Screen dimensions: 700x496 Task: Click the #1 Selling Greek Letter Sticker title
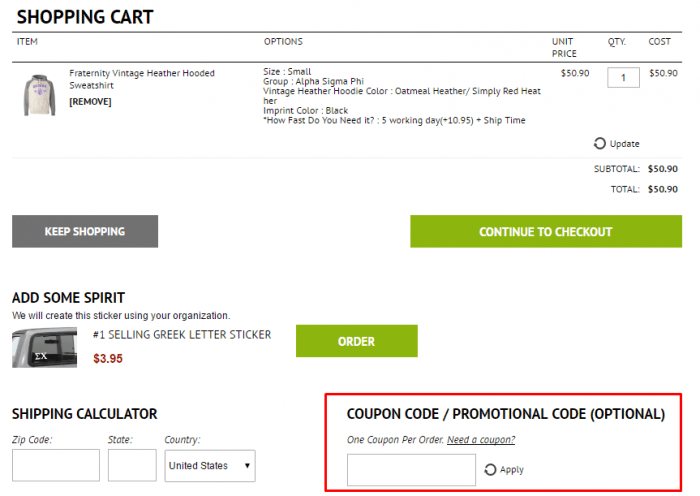[x=181, y=335]
